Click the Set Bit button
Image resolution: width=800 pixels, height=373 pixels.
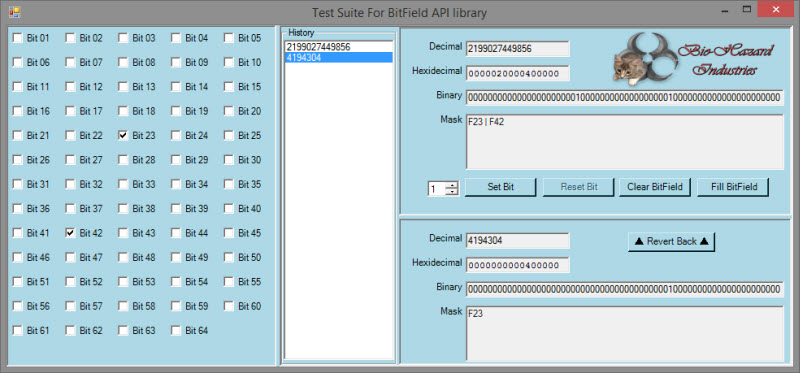click(x=501, y=187)
